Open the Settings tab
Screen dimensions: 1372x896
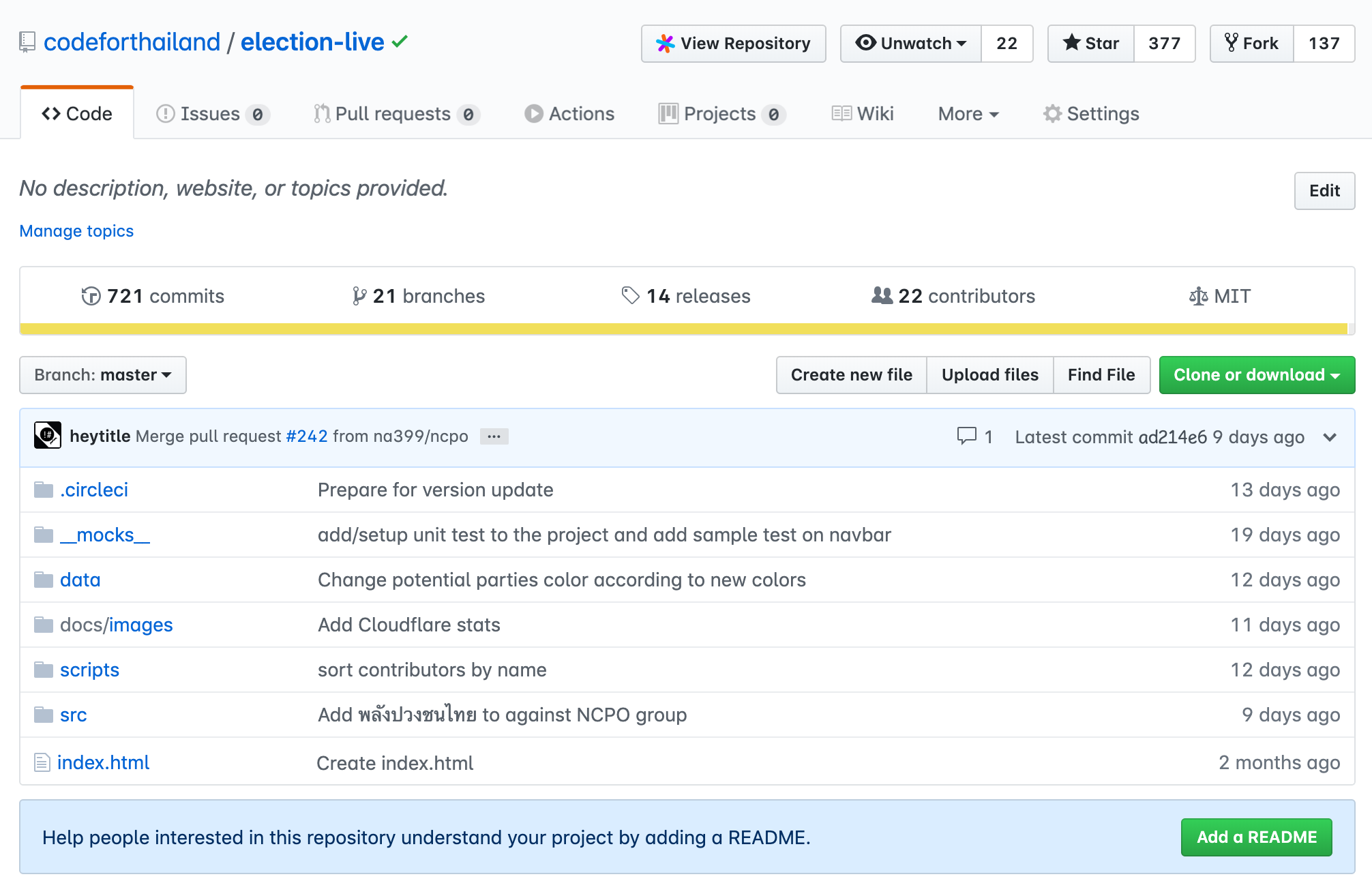click(1091, 114)
